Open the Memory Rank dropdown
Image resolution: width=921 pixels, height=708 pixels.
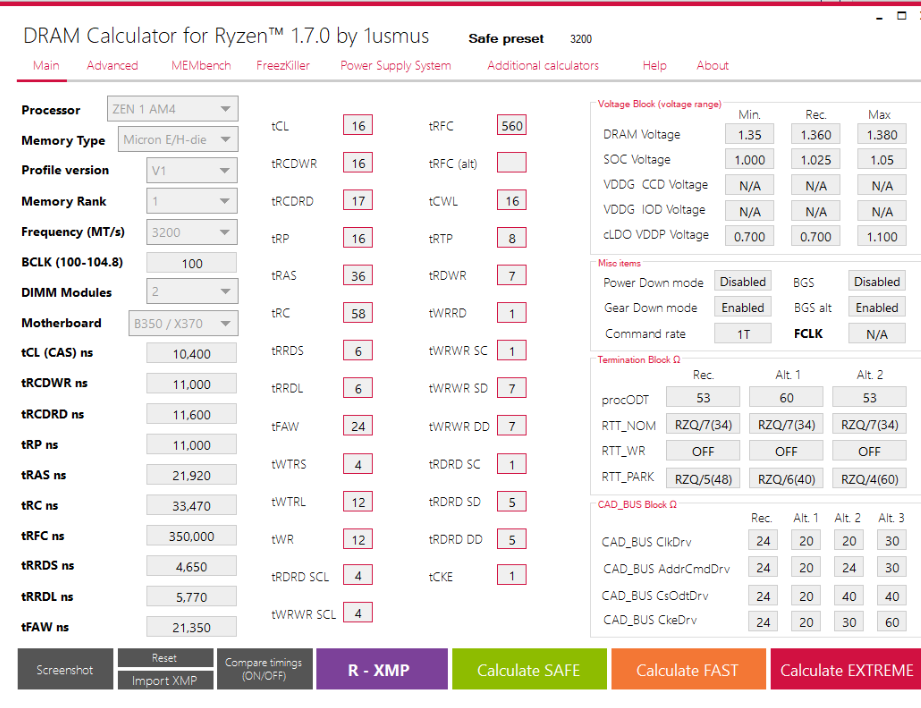click(191, 201)
